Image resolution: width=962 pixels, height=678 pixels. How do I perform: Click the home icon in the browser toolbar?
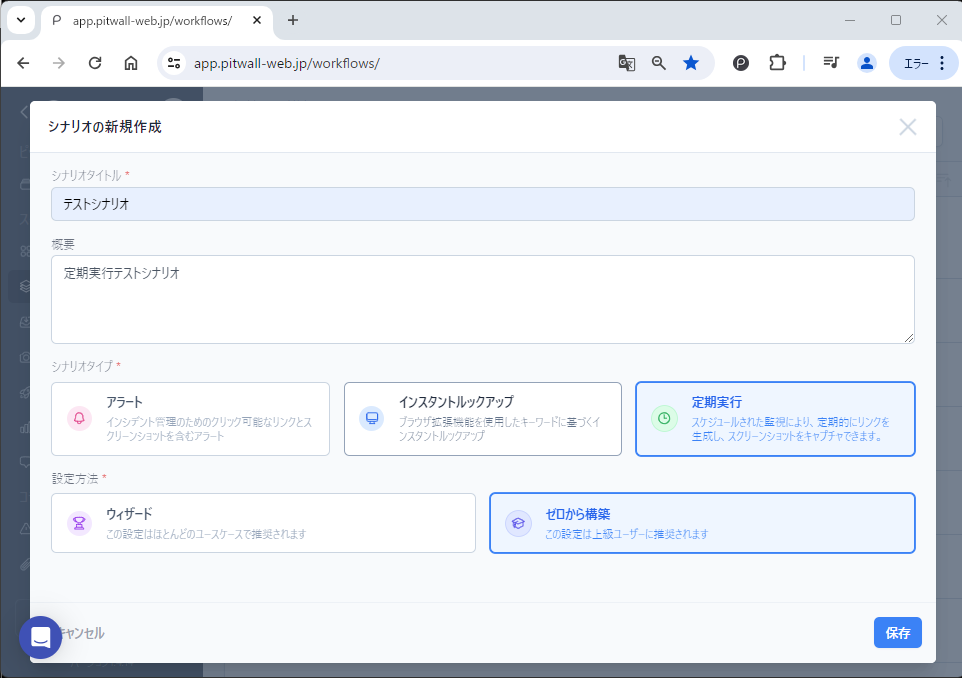click(x=130, y=62)
